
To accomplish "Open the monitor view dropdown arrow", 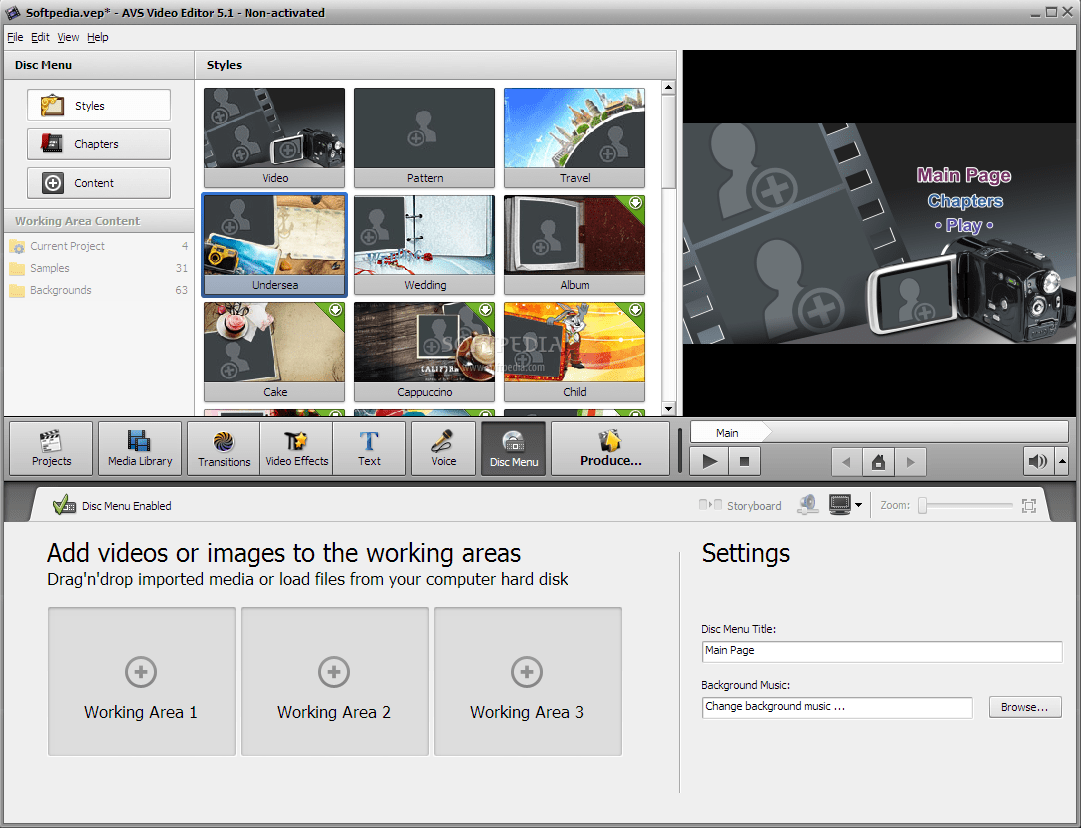I will (858, 505).
